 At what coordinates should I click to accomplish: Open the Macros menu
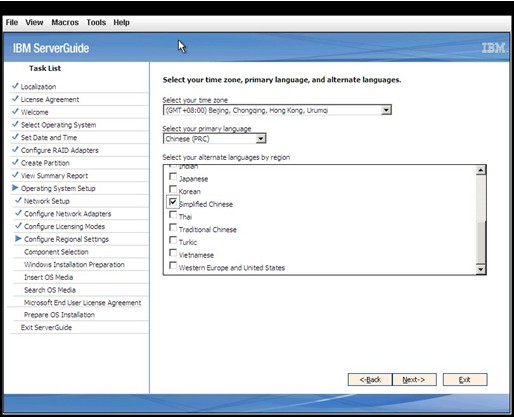(65, 22)
